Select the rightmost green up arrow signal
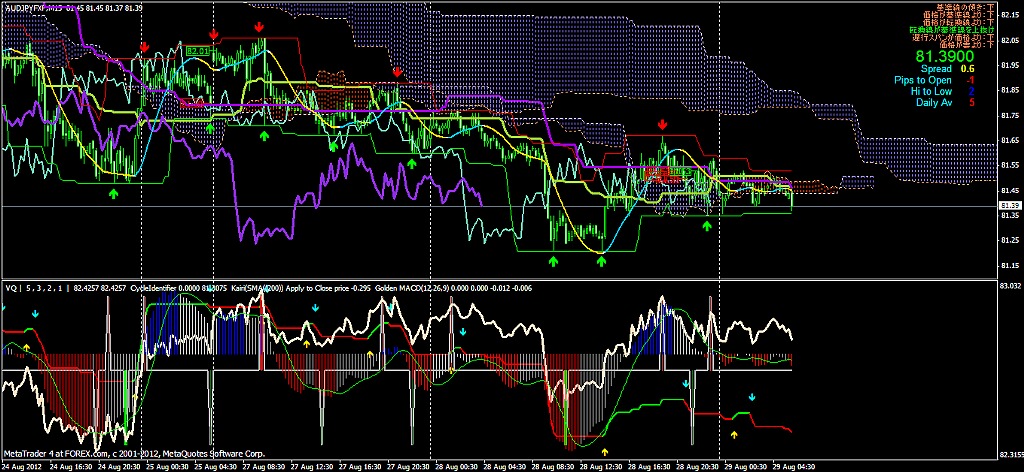Viewport: 1024px width, 472px height. (x=707, y=225)
